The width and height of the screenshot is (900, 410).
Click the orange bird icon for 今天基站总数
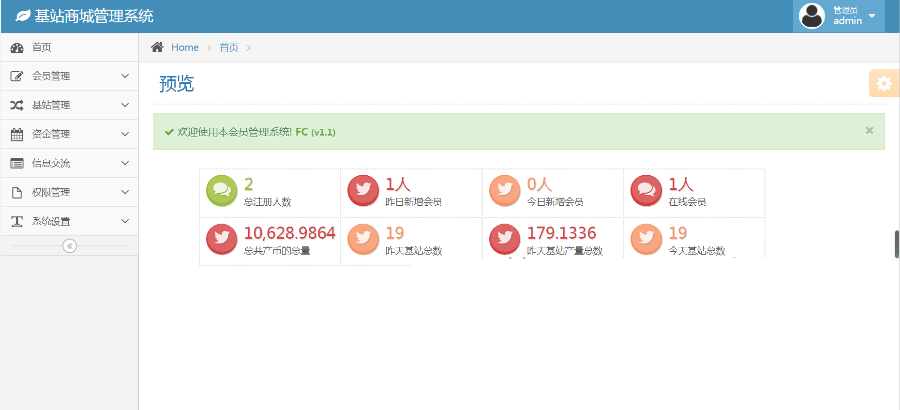[x=646, y=239]
